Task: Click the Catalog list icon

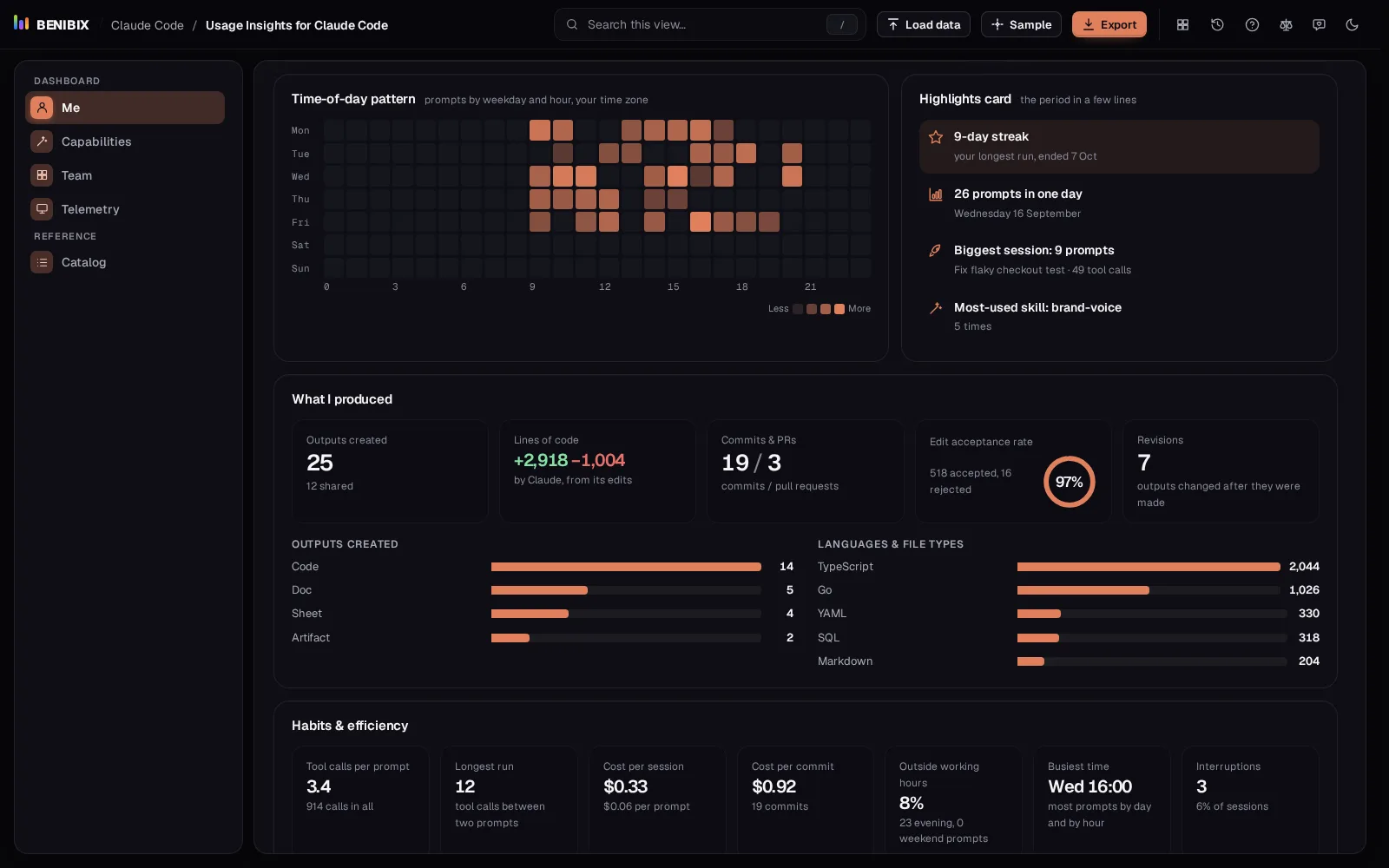Action: (42, 262)
